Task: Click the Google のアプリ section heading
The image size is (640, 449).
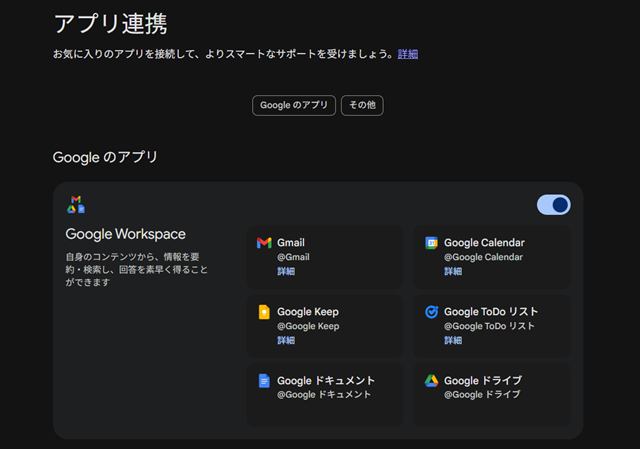Action: tap(105, 157)
